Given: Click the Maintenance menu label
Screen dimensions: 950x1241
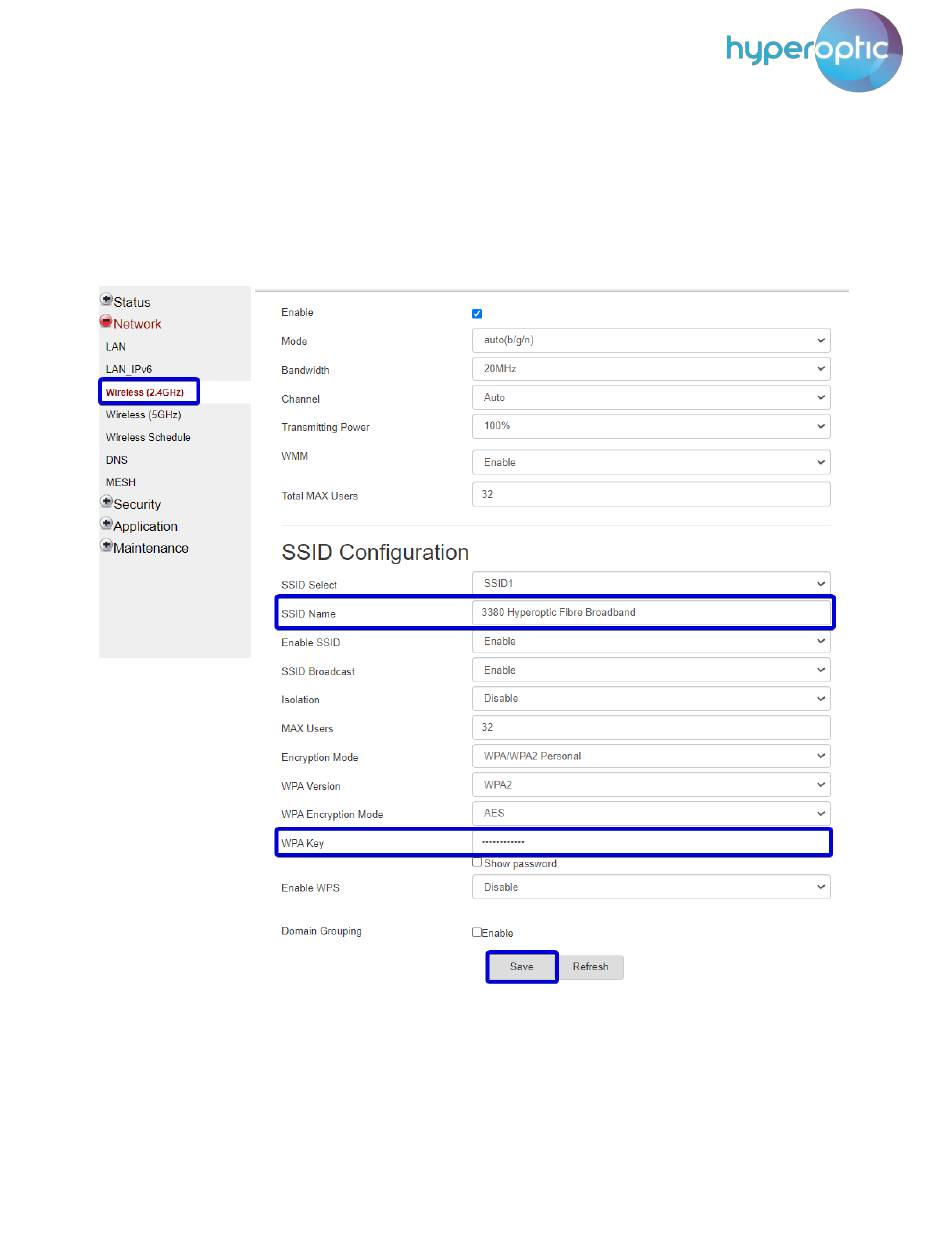Looking at the screenshot, I should pos(151,548).
